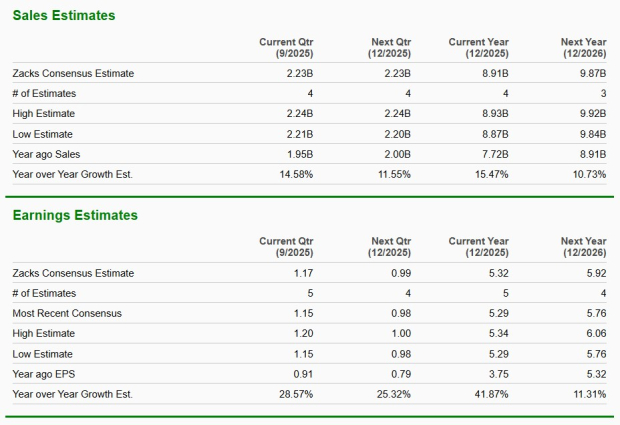Click the Zacks Consensus Estimate label under Sales
Viewport: 620px width, 425px height.
pyautogui.click(x=73, y=73)
